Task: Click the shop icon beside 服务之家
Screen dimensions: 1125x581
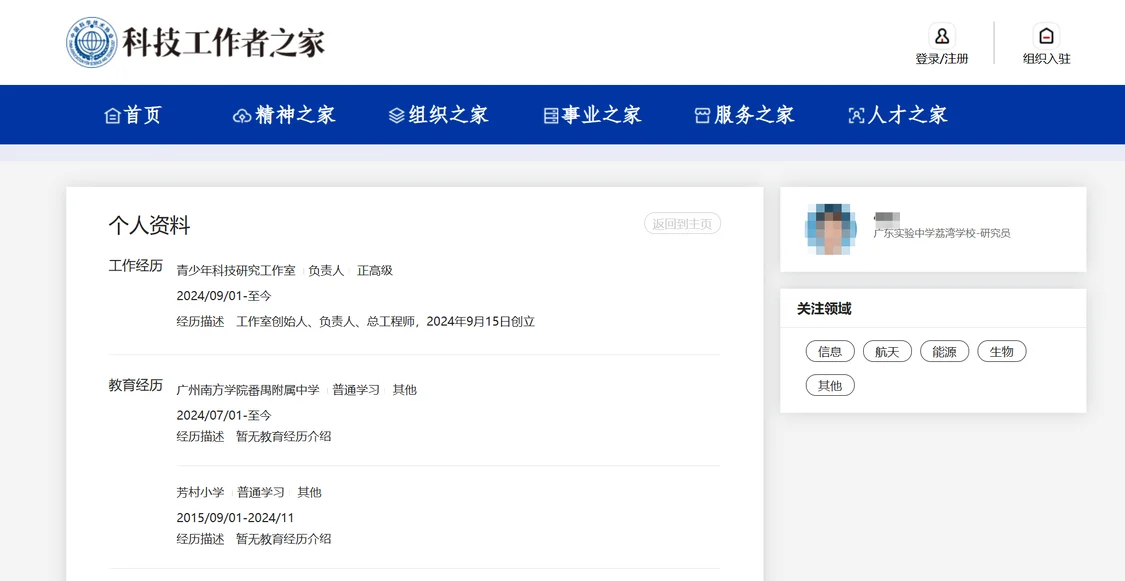Action: (702, 115)
